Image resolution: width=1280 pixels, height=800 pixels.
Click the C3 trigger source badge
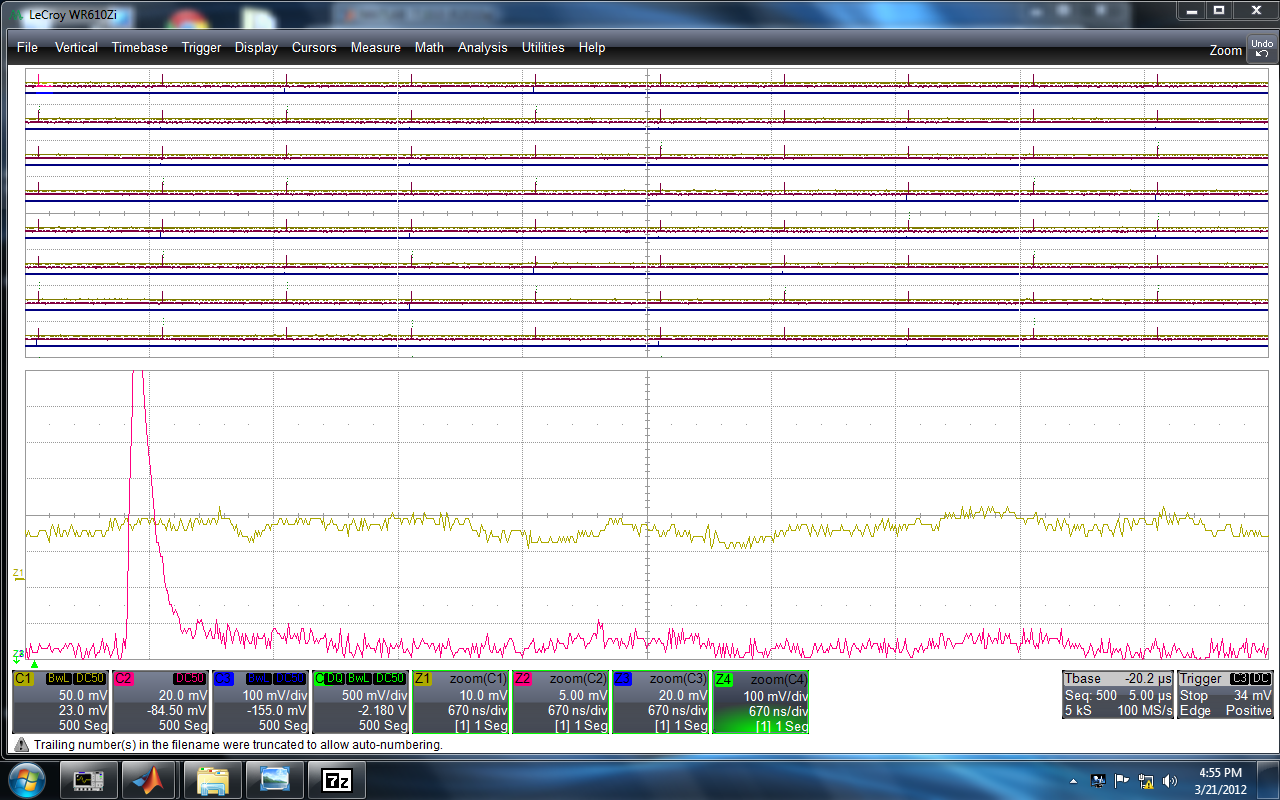point(1240,678)
